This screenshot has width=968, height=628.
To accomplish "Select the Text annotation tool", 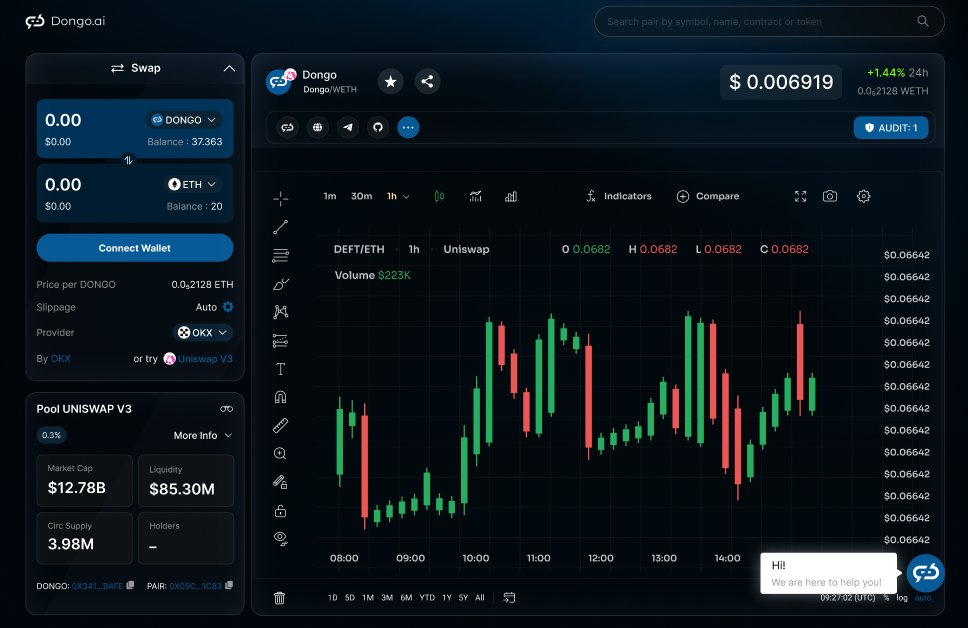I will tap(280, 369).
